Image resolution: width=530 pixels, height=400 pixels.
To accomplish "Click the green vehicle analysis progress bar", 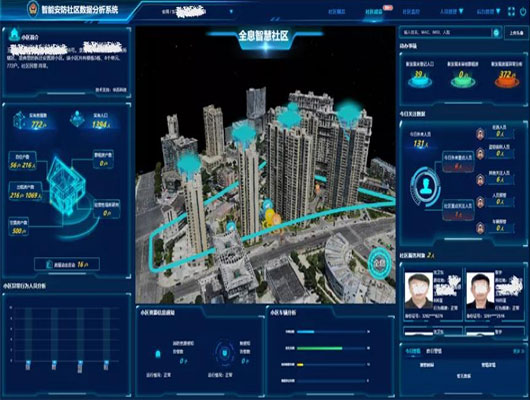I will tap(320, 348).
